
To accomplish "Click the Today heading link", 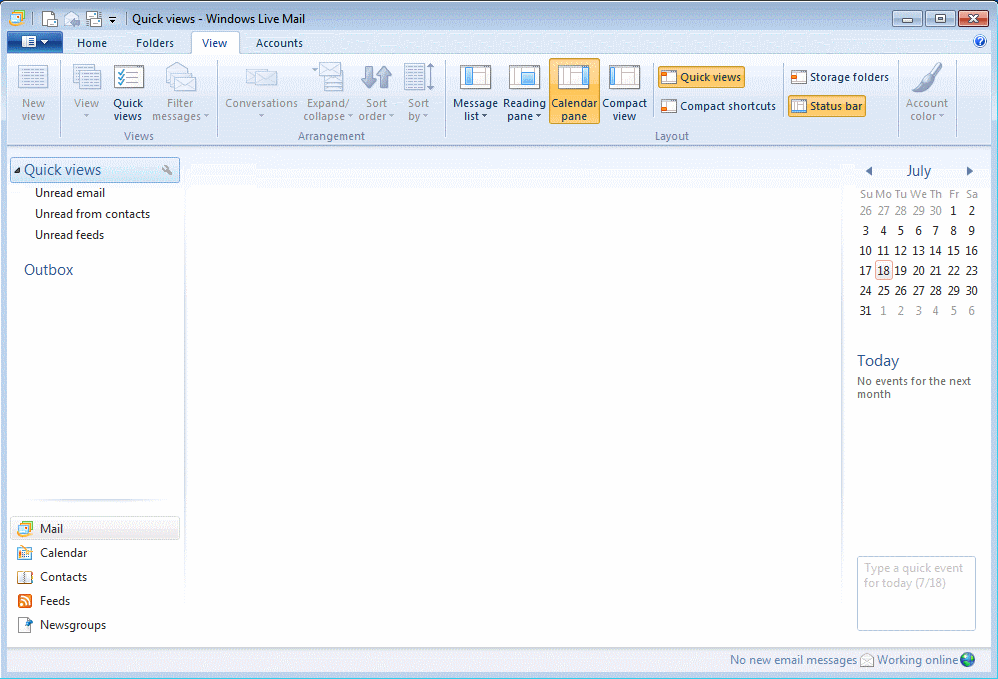I will (878, 361).
